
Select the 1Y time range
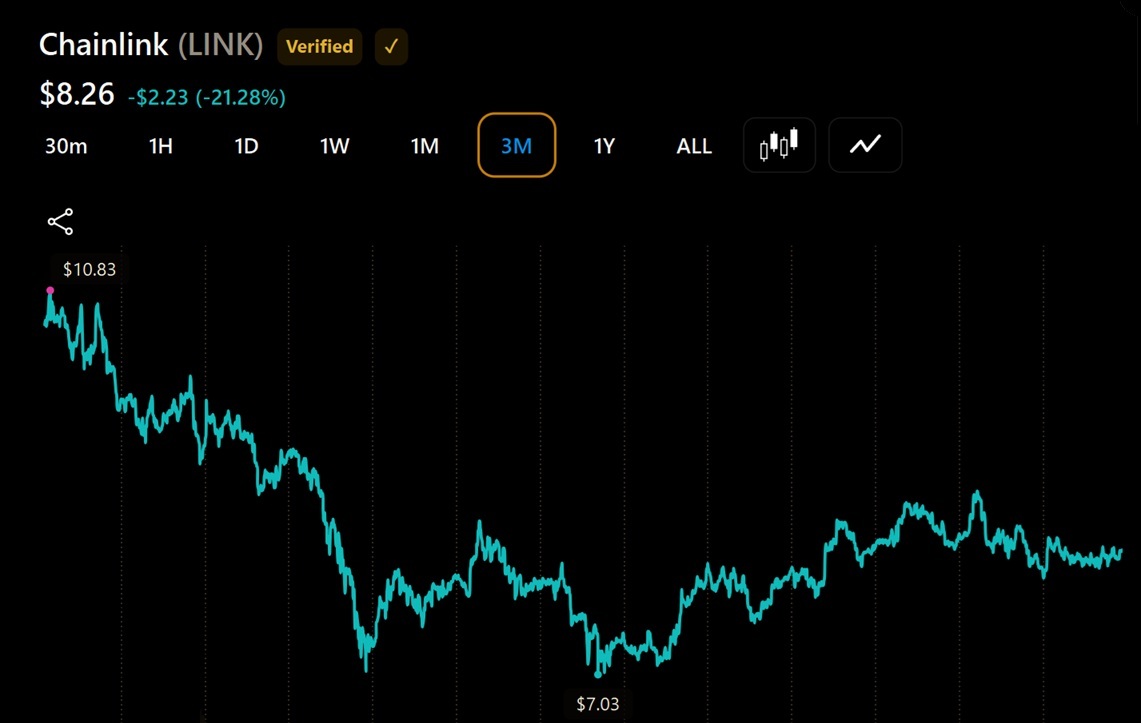click(604, 146)
